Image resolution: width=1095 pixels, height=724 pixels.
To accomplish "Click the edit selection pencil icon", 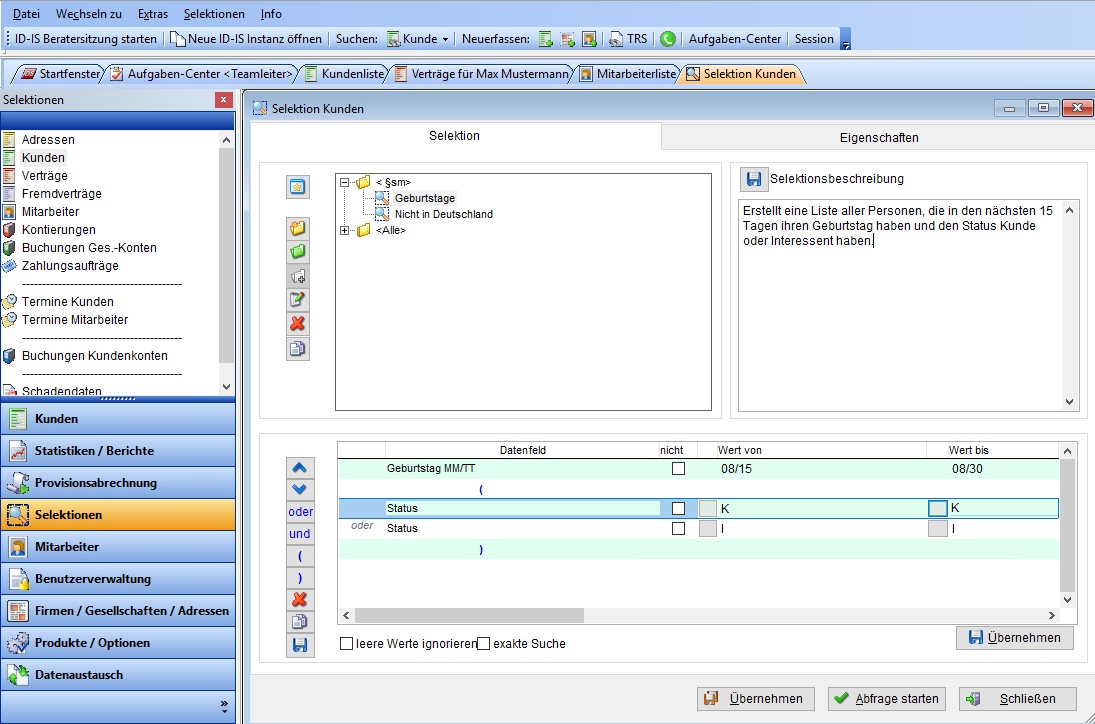I will 298,300.
